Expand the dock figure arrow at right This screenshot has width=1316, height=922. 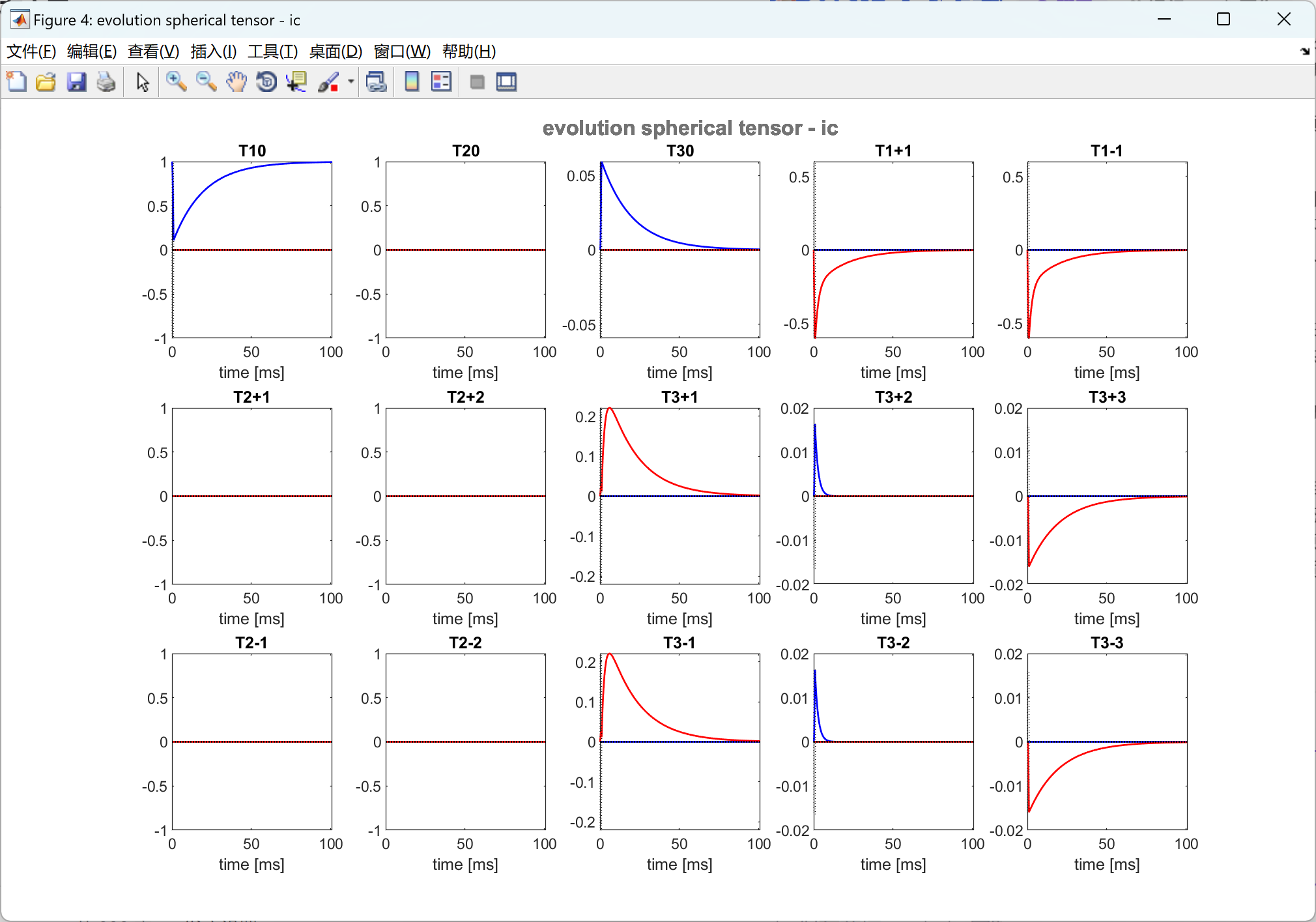coord(1304,51)
